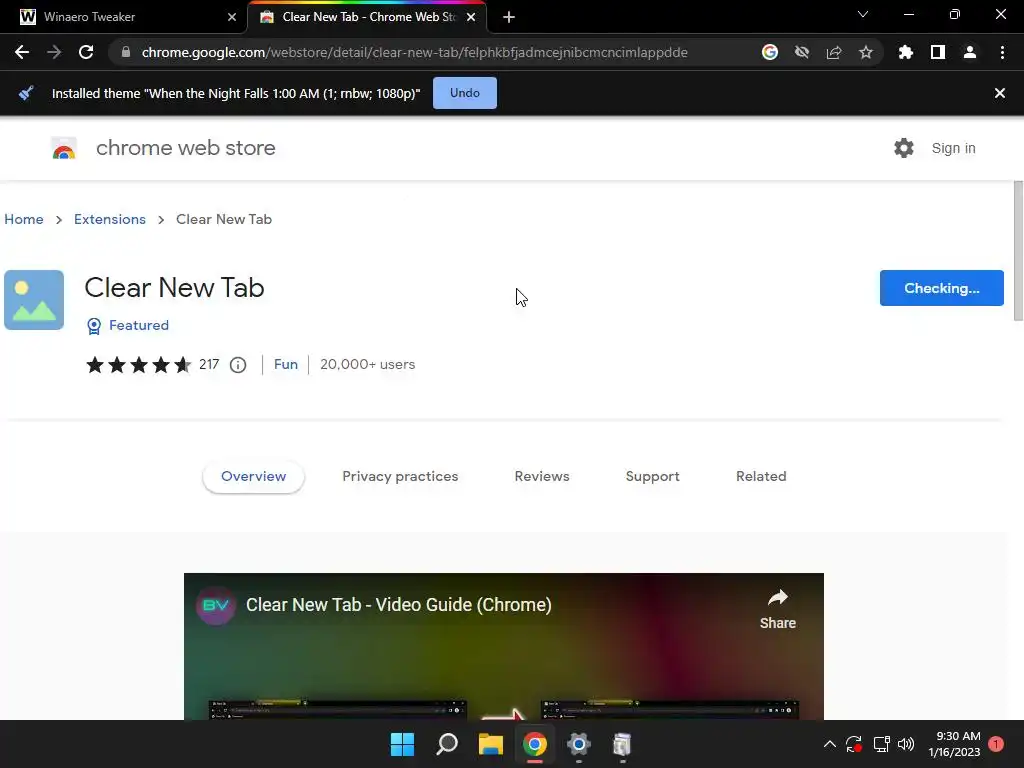Open Chrome's three-dot menu
Screen dimensions: 1024x768
(x=1002, y=52)
